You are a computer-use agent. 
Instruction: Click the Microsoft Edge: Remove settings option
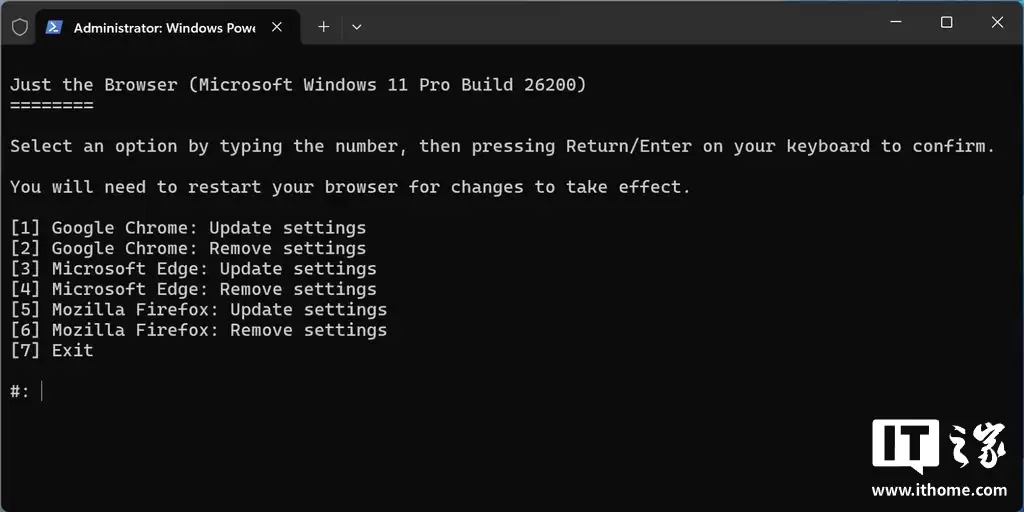(x=193, y=289)
